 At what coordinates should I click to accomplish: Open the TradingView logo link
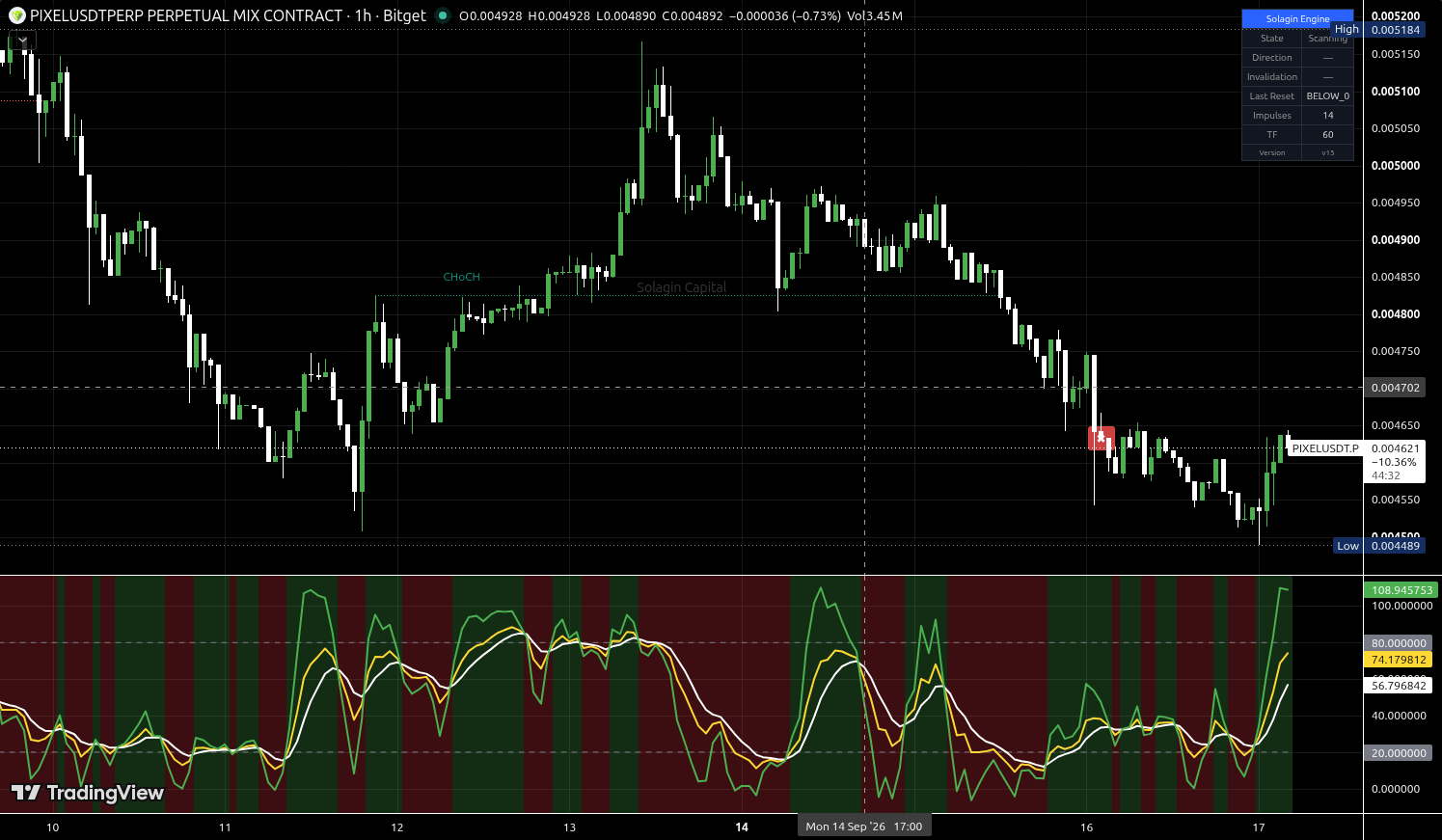tap(88, 793)
